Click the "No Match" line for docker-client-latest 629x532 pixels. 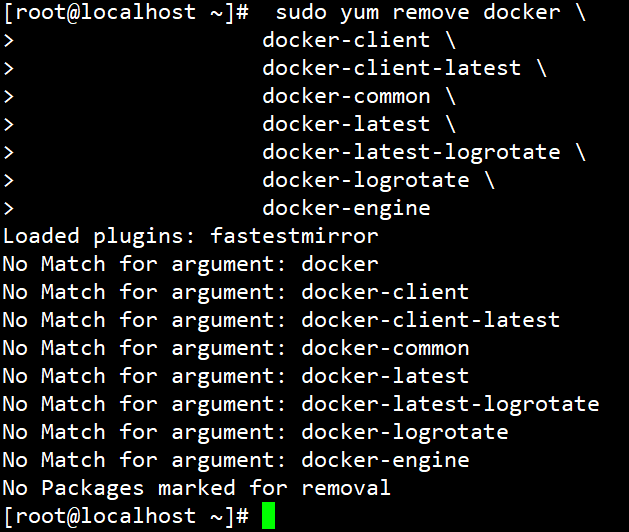point(281,321)
